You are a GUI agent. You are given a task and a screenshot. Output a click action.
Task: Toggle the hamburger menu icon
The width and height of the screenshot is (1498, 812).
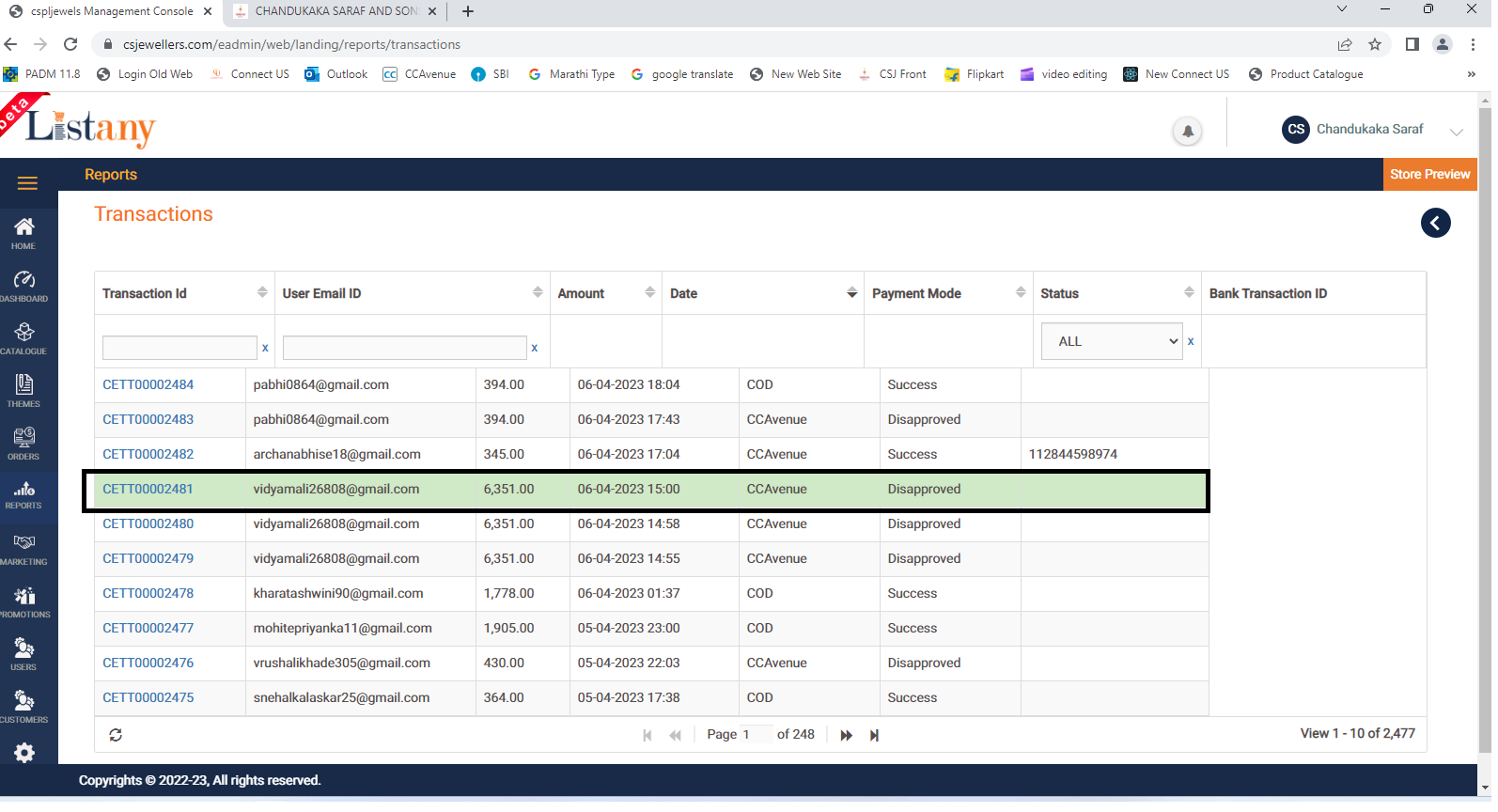click(27, 183)
